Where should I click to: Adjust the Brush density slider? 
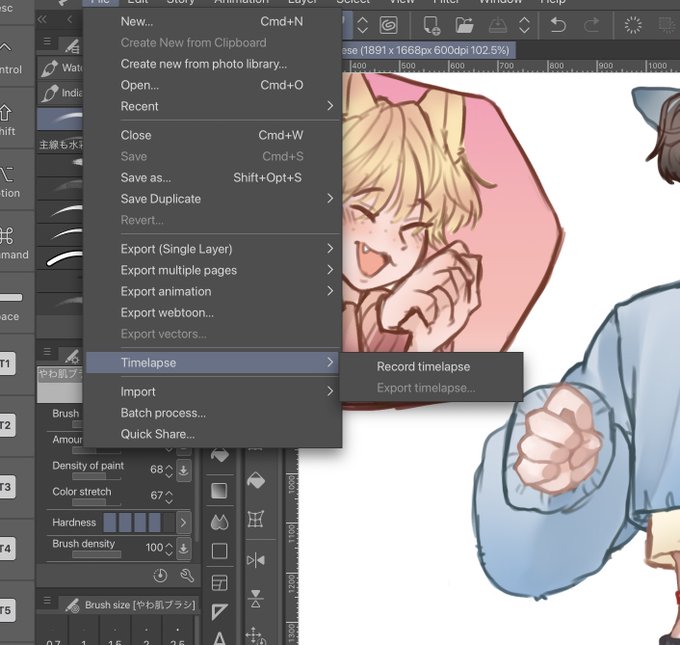coord(96,554)
